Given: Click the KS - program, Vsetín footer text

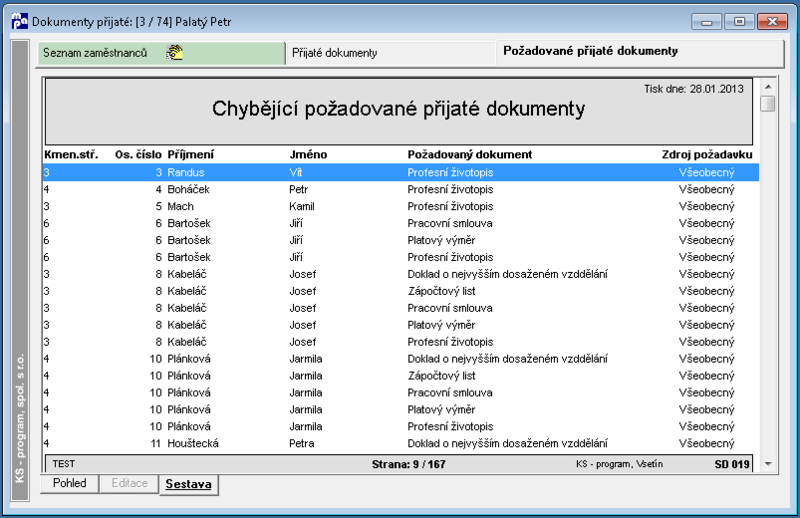Looking at the screenshot, I should [x=619, y=464].
